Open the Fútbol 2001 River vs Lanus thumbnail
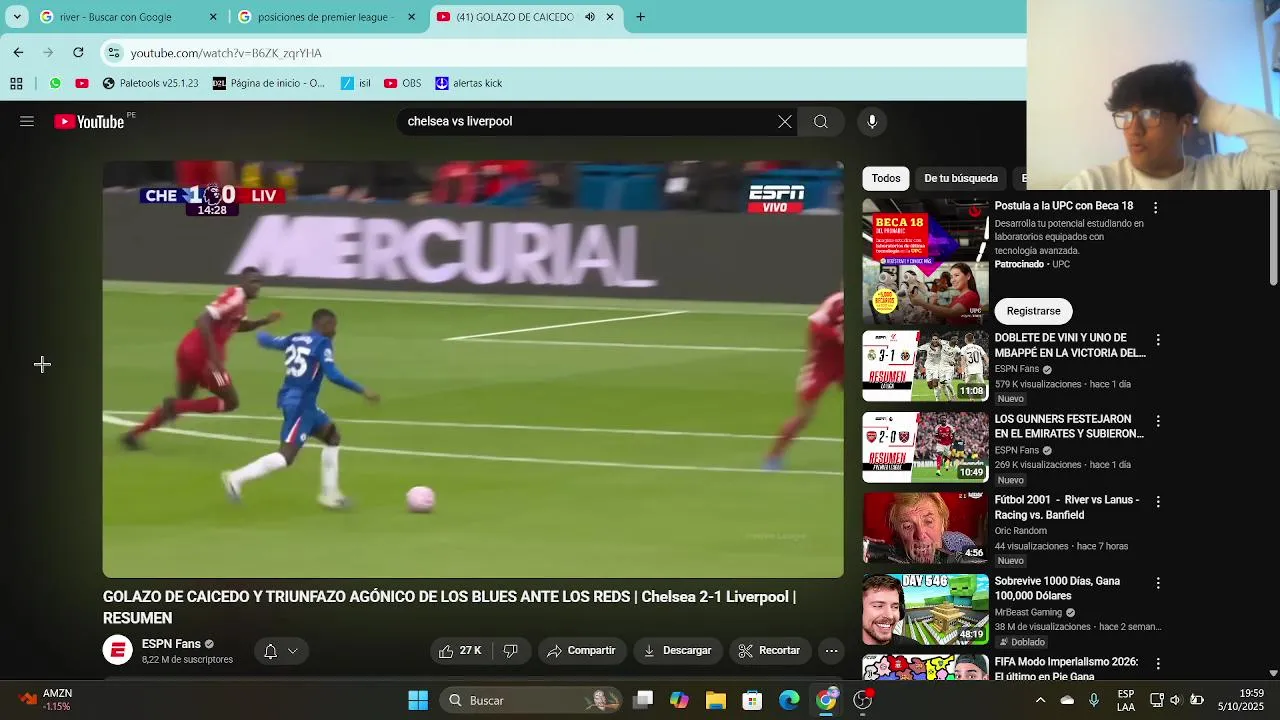This screenshot has height=720, width=1280. point(925,528)
